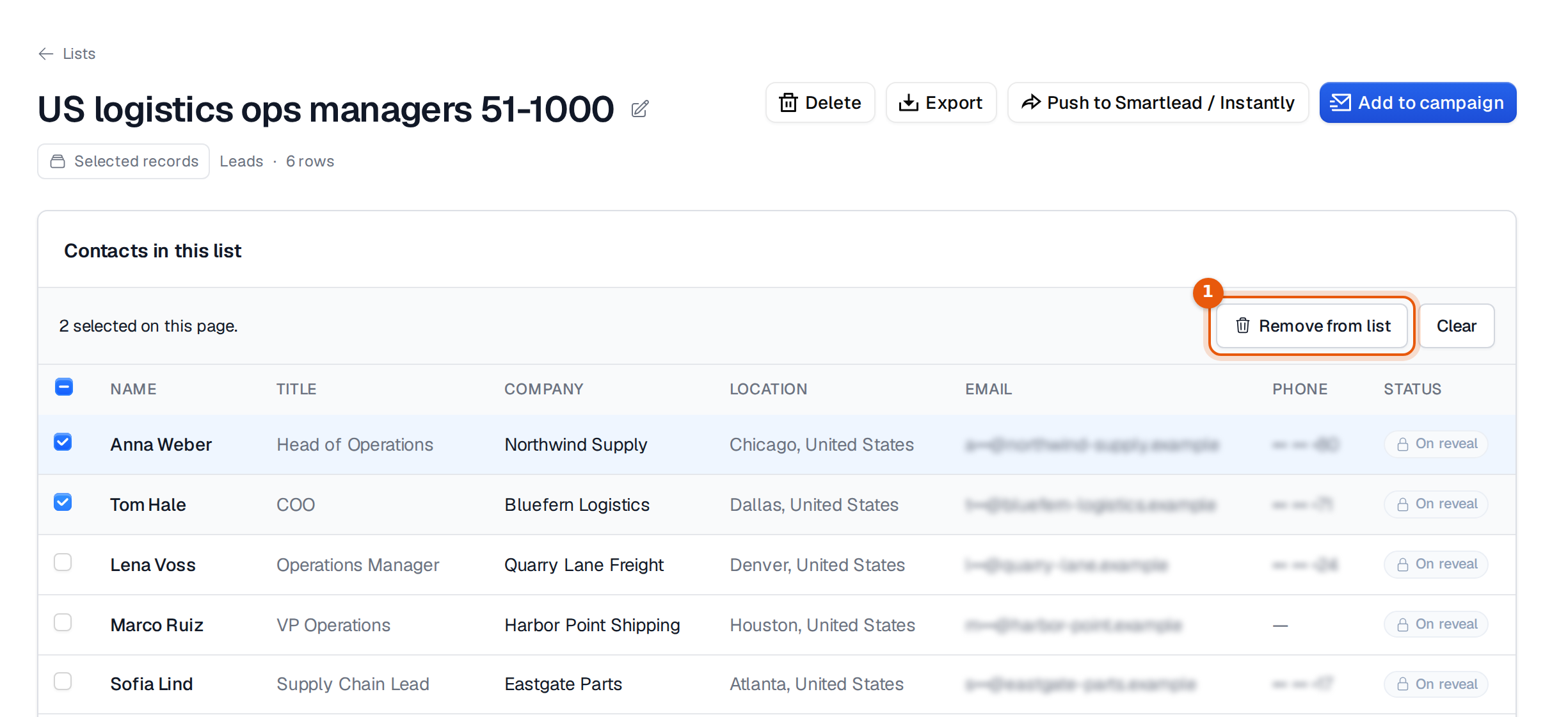This screenshot has height=717, width=1568.
Task: Check Sofia Lind row checkbox
Action: pos(63,682)
